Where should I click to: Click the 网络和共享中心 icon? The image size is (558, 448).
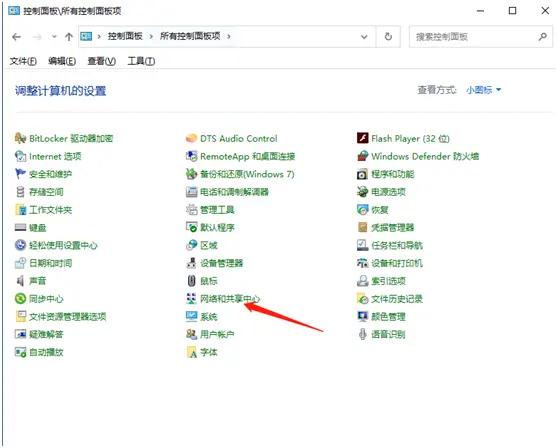[191, 298]
